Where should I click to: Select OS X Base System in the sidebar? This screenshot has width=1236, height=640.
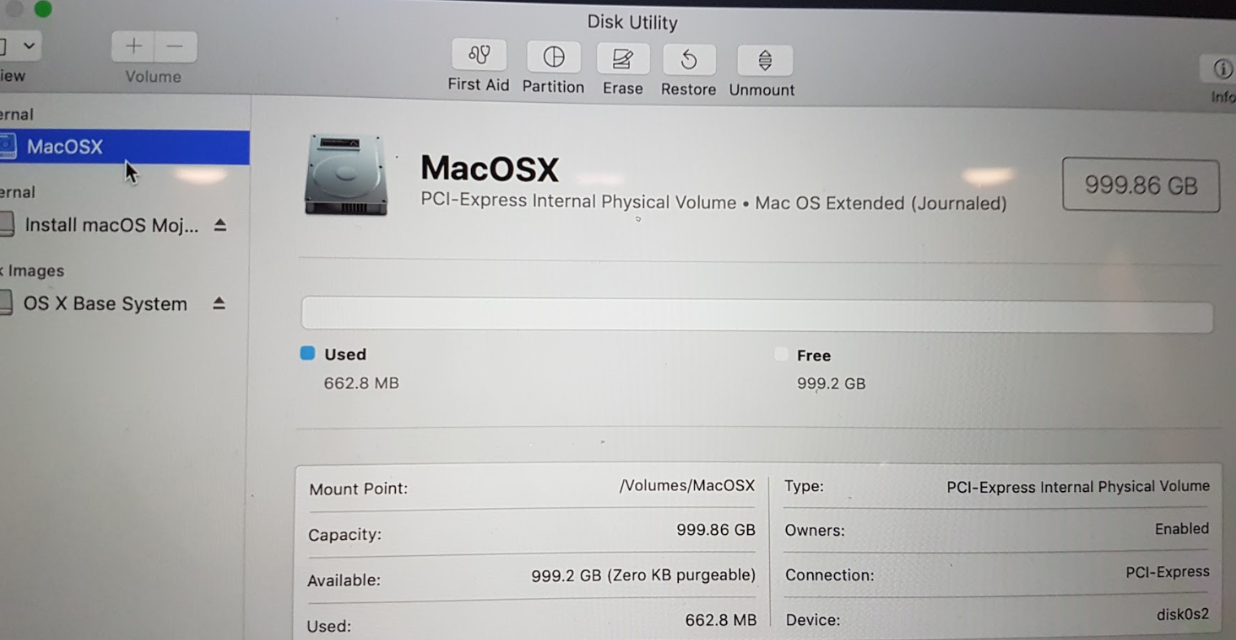tap(105, 303)
